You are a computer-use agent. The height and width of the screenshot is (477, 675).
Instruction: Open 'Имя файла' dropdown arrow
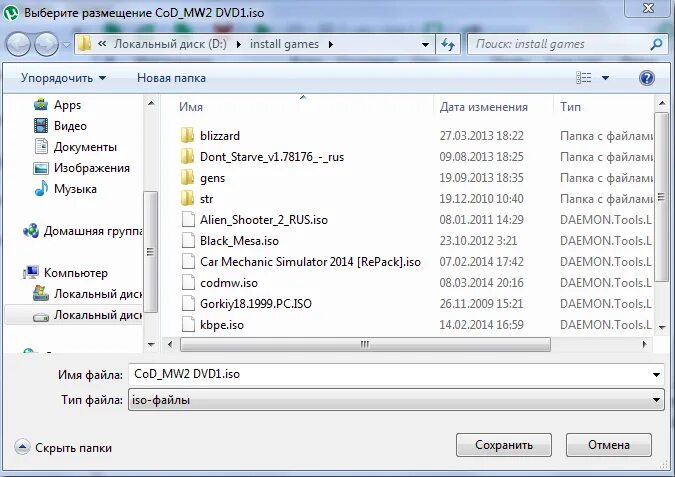pyautogui.click(x=656, y=375)
